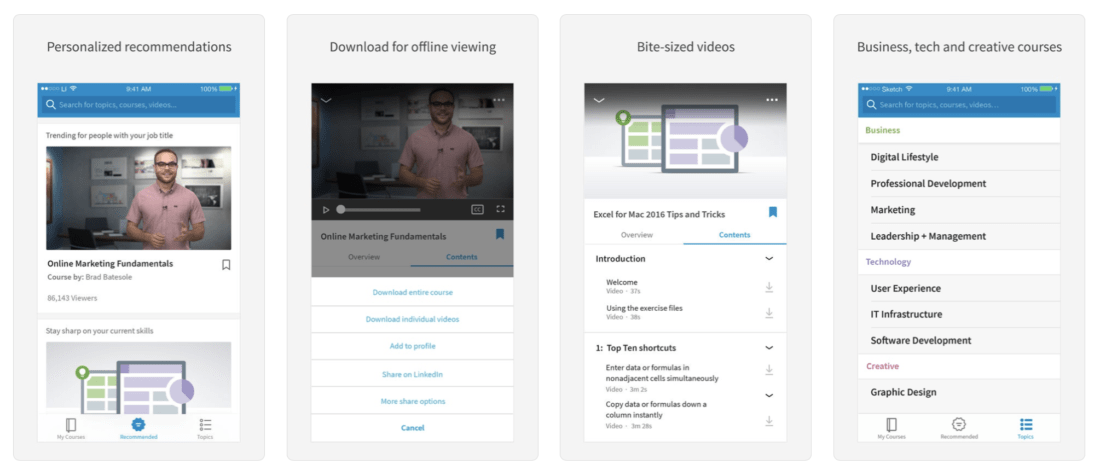Download the Copy data or formulas video
The image size is (1100, 476).
click(x=769, y=421)
